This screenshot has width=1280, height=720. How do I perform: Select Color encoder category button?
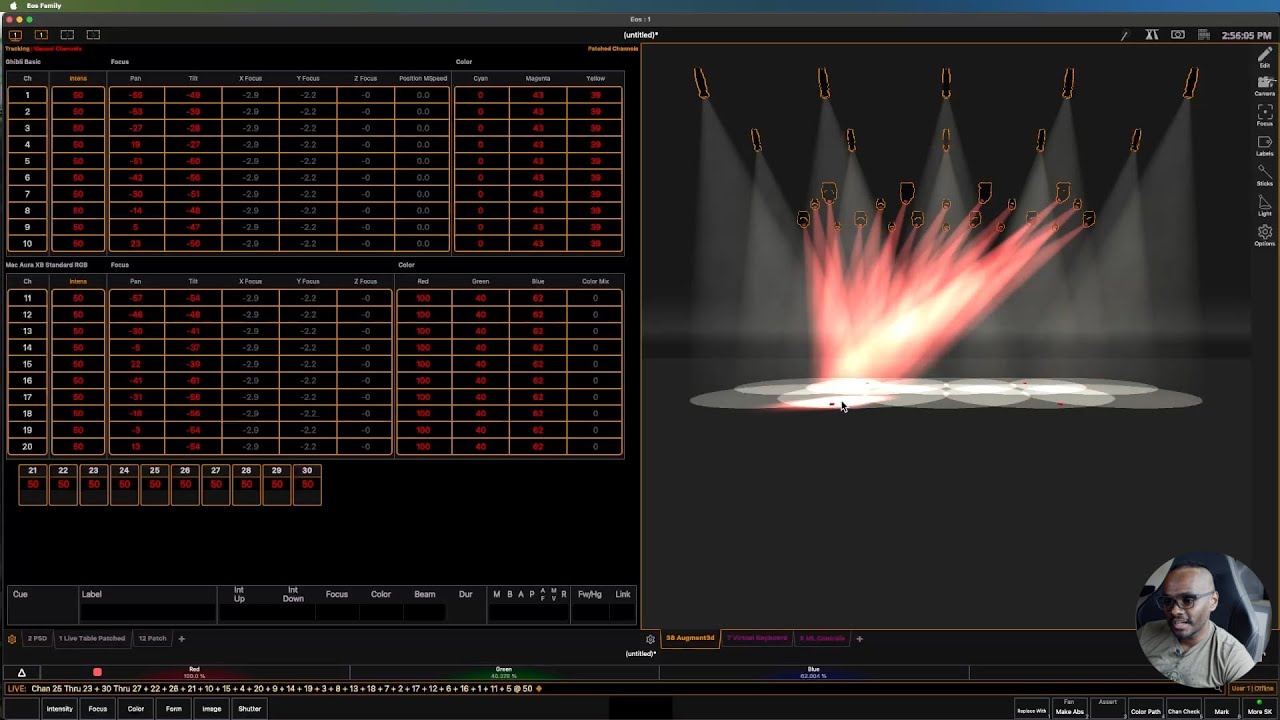tap(135, 709)
